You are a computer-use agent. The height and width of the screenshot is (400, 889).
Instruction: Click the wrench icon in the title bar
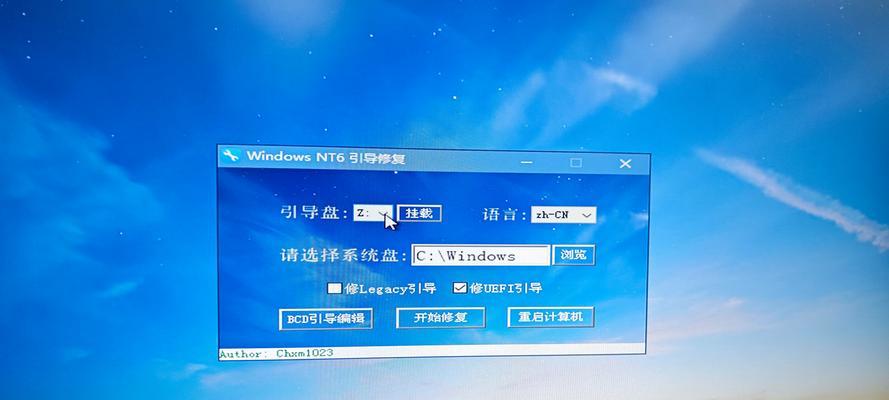231,155
